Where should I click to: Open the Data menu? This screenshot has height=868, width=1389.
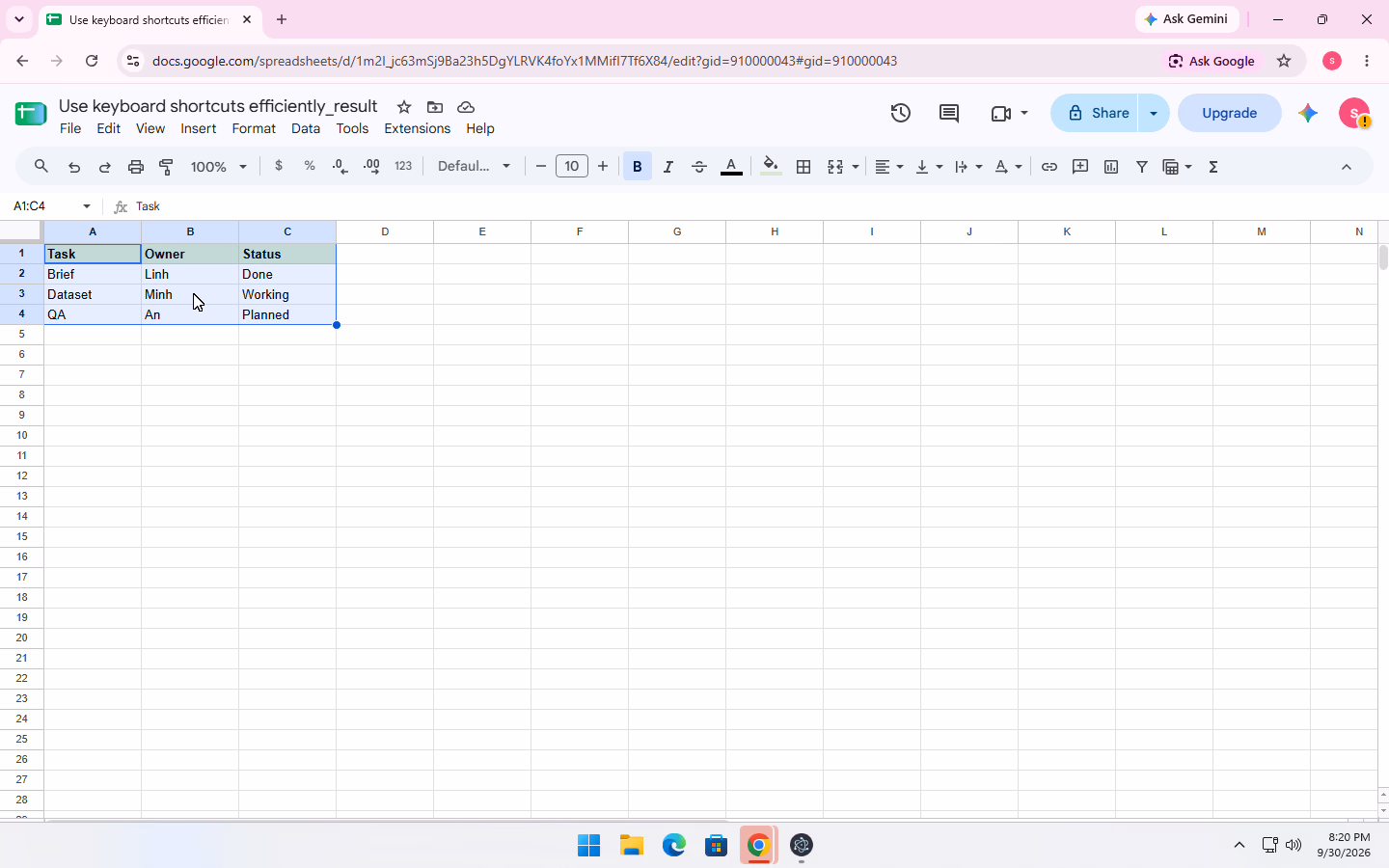[x=306, y=128]
